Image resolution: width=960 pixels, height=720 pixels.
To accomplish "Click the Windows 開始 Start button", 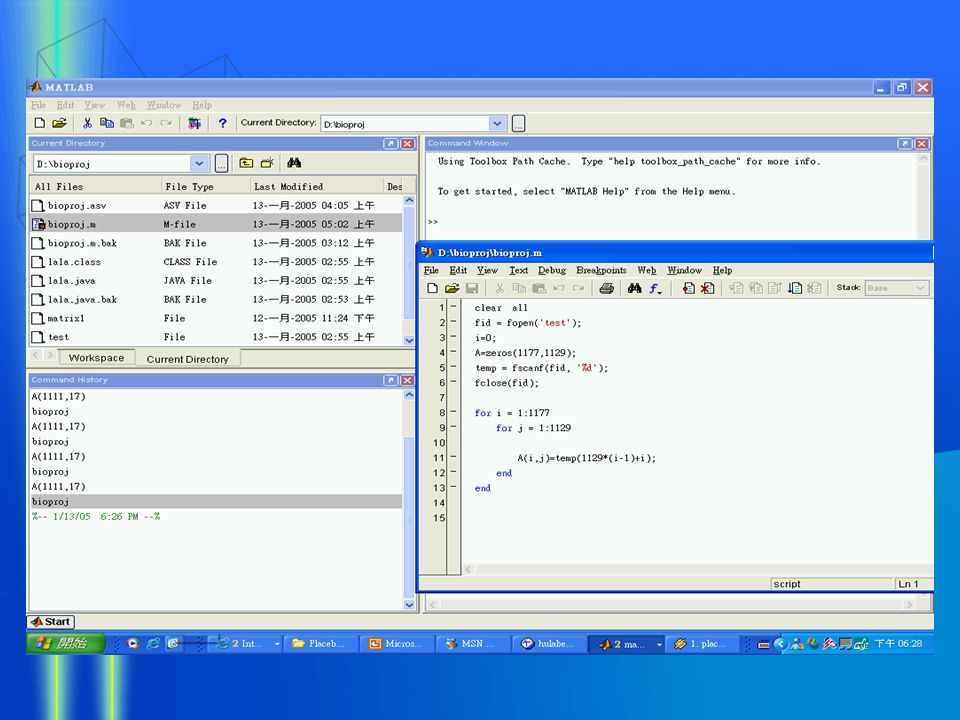I will [67, 643].
